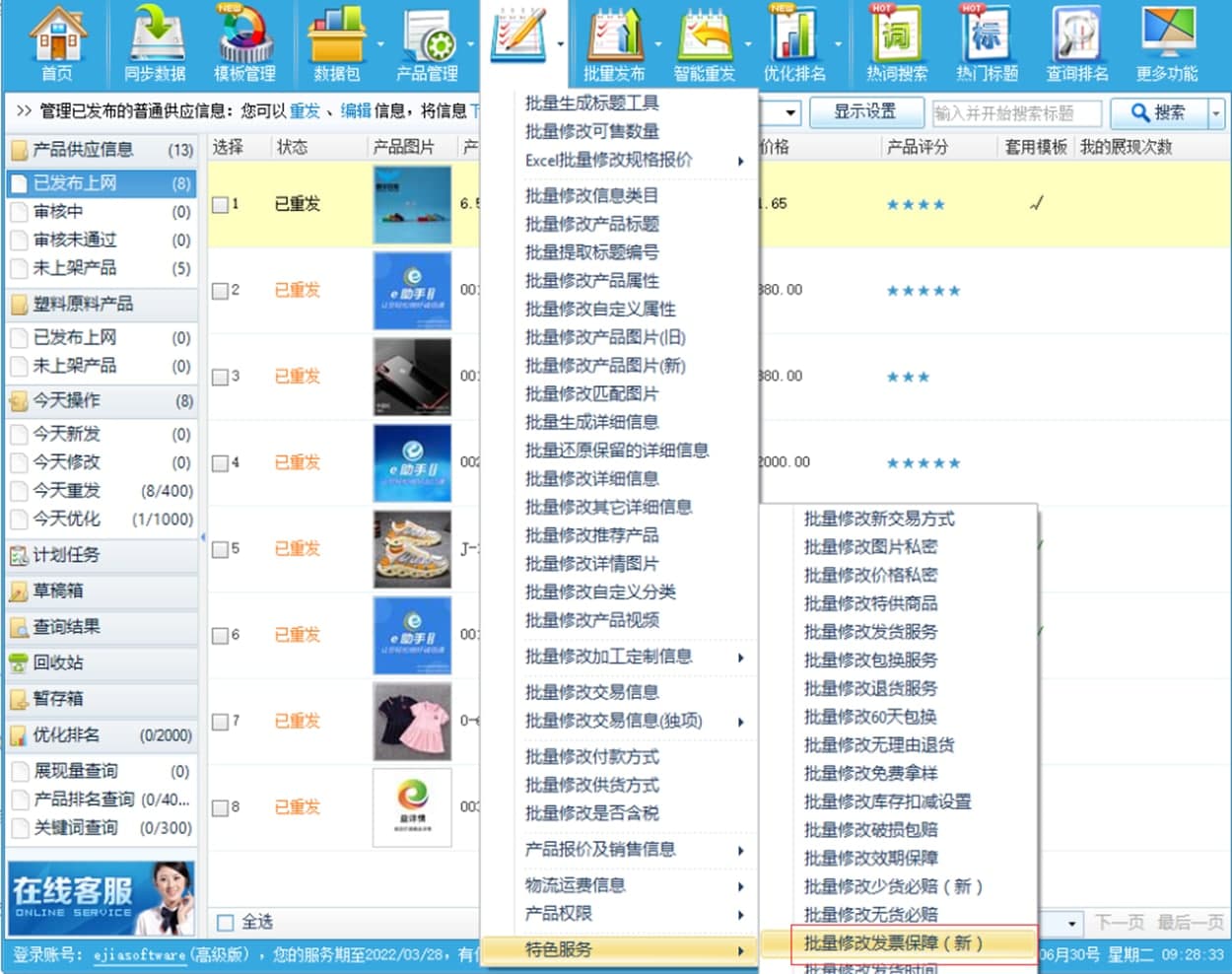Open dropdown arrow beside 搜索 button
Viewport: 1232px width, 974px height.
click(1216, 113)
